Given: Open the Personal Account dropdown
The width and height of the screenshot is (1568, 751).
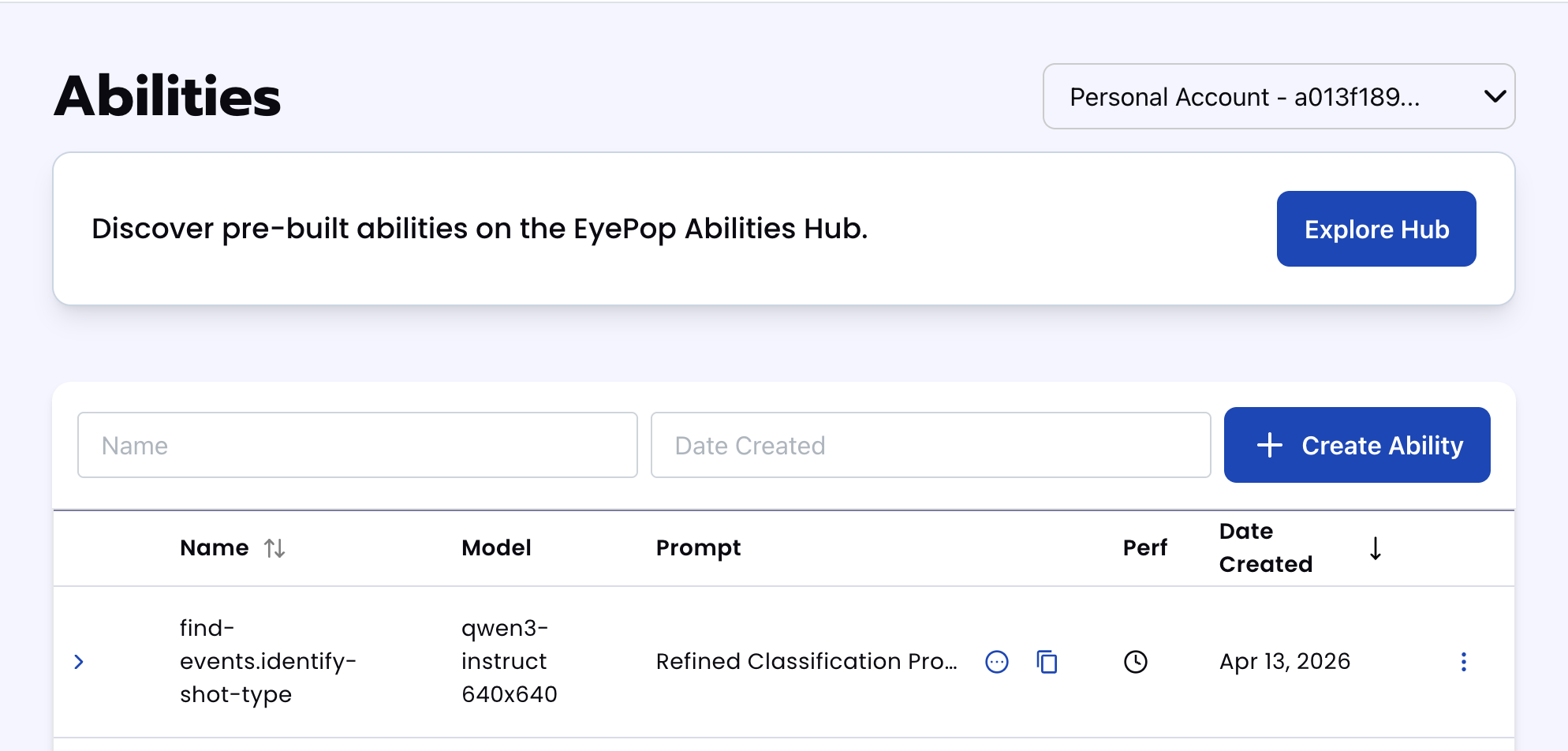Looking at the screenshot, I should [x=1279, y=97].
